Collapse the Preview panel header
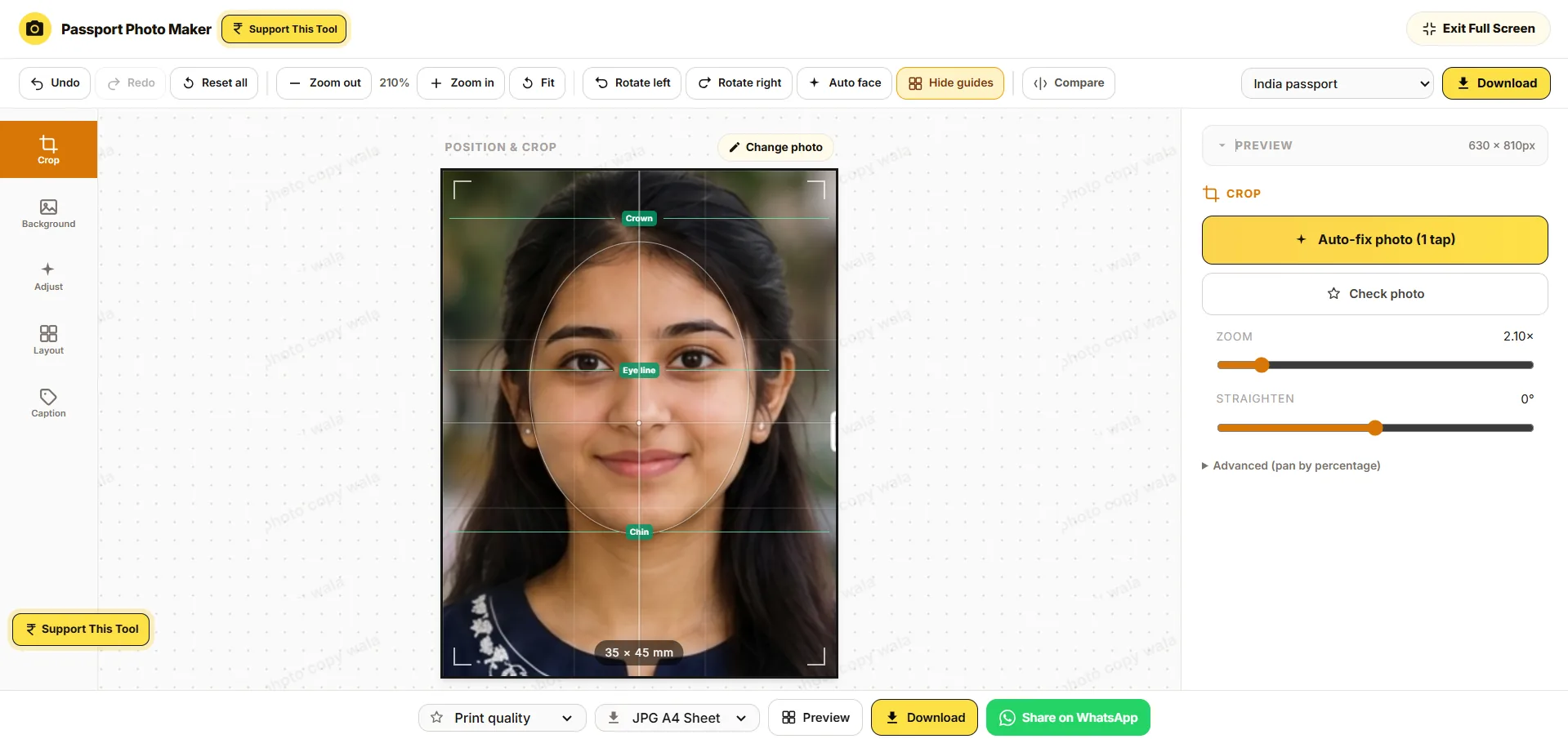Viewport: 1568px width, 739px height. tap(1374, 145)
